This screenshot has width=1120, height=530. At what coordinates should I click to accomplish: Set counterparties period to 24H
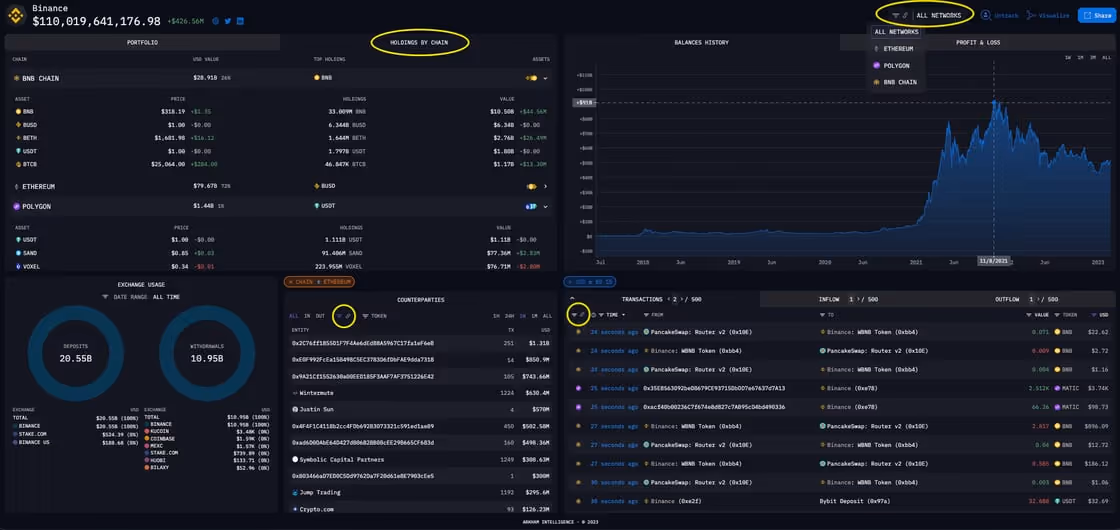pos(508,315)
